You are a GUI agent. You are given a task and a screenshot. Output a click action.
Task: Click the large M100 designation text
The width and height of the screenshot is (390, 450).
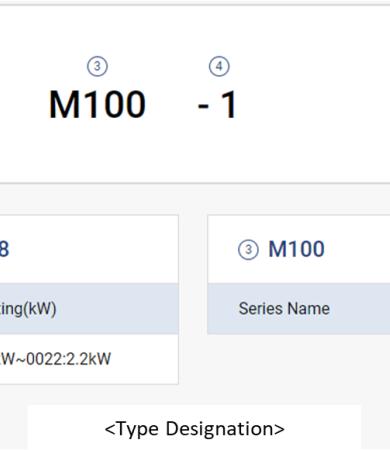pyautogui.click(x=97, y=105)
